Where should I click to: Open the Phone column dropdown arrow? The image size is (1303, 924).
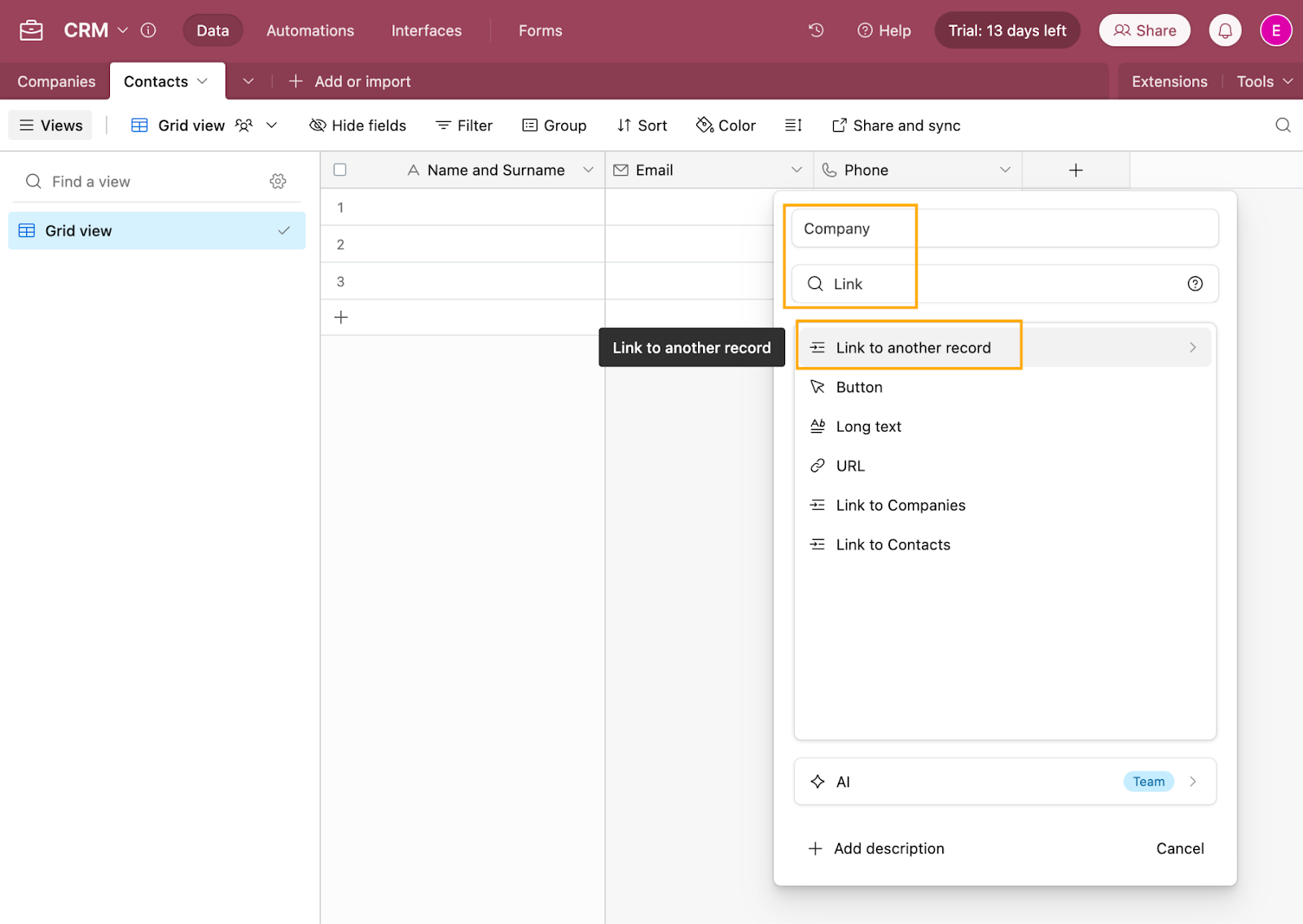tap(1005, 170)
